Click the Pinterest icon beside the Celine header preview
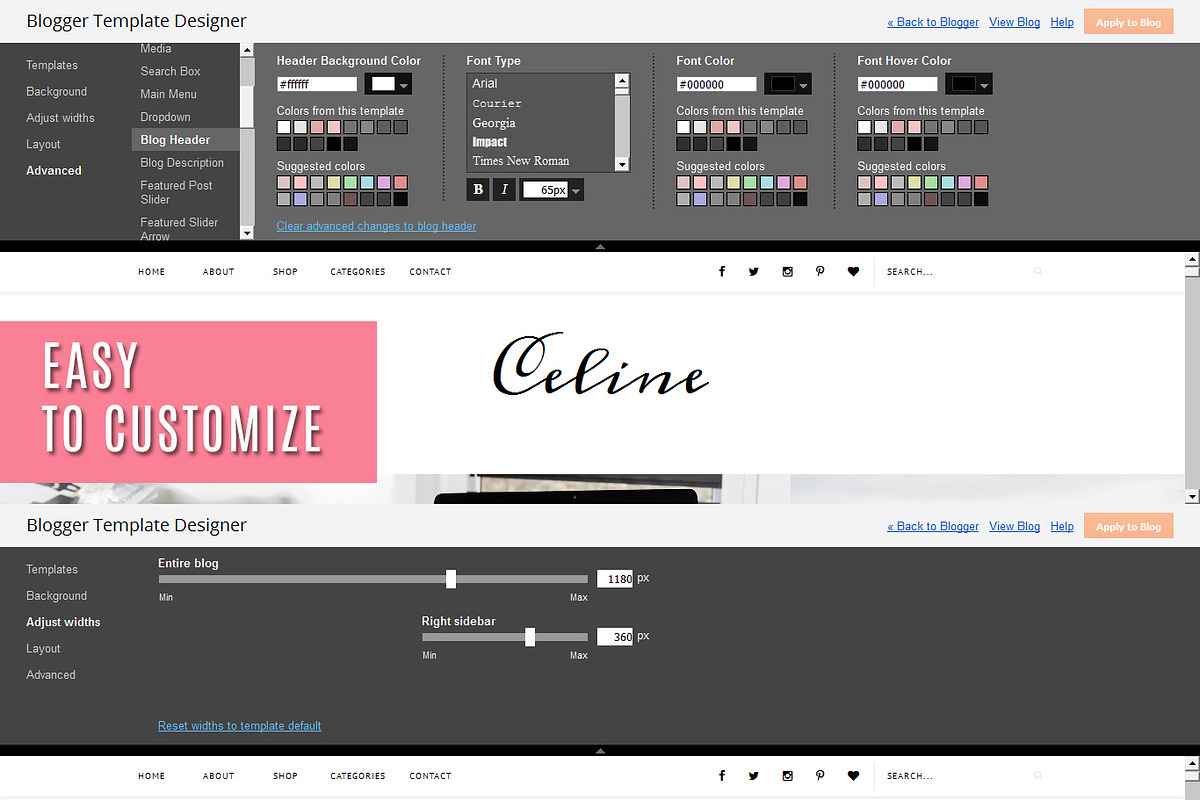1200x800 pixels. (x=820, y=271)
